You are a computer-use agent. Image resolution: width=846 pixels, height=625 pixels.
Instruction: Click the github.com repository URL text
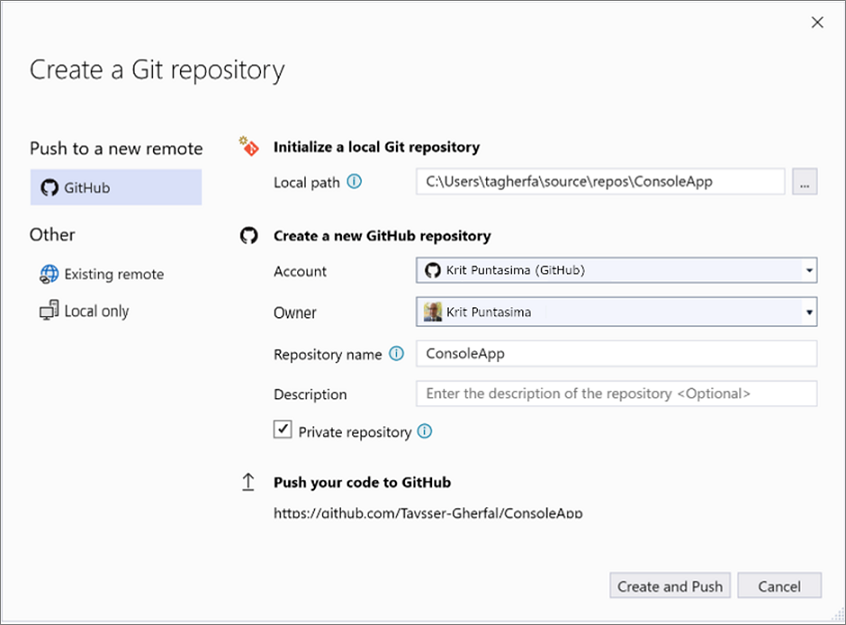(428, 513)
